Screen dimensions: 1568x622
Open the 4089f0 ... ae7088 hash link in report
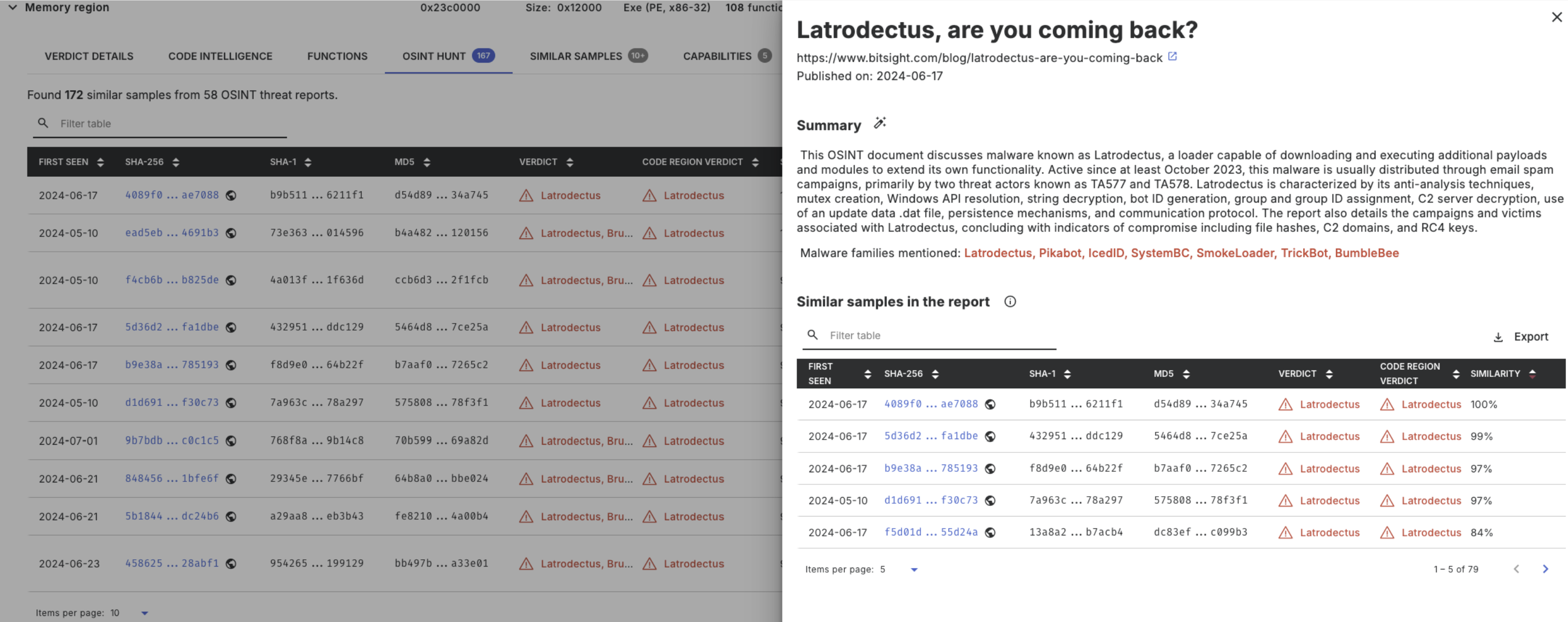[x=930, y=404]
